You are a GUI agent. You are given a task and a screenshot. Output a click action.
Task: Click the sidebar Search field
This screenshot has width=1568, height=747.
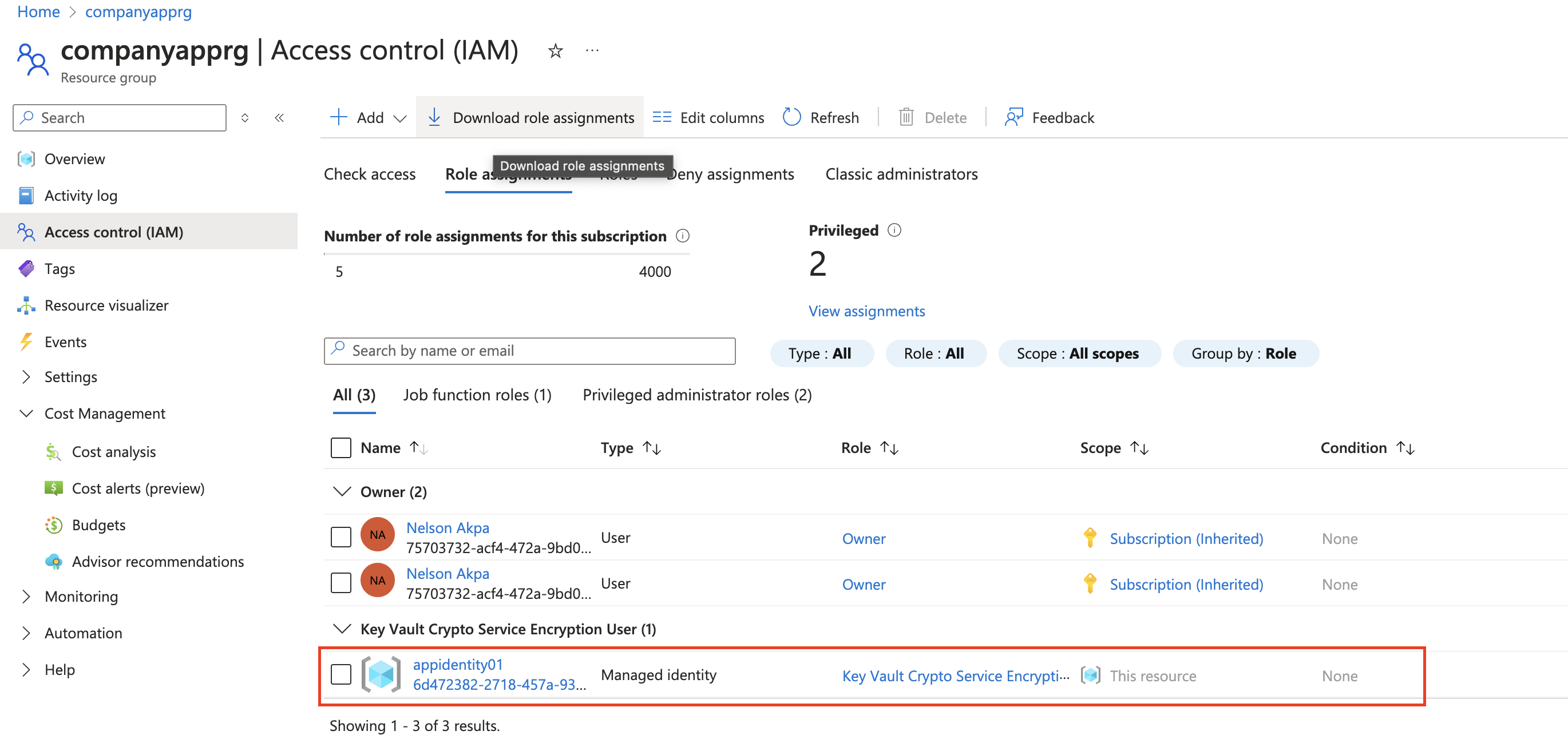pos(119,117)
